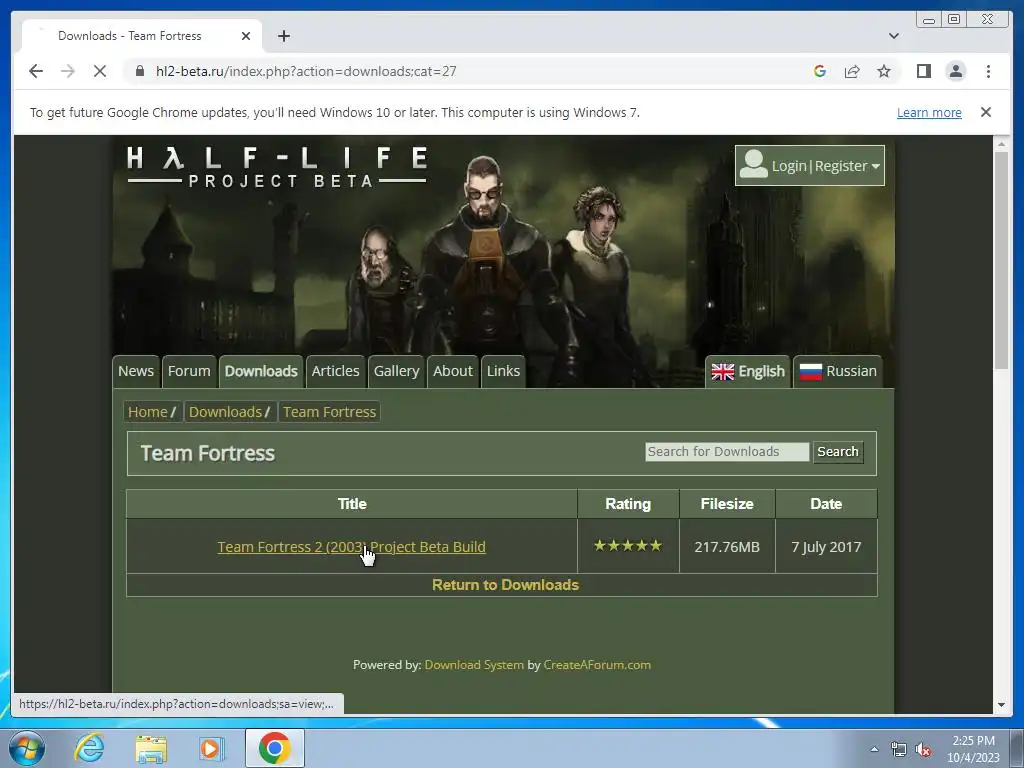
Task: Click the Title column header
Action: (352, 504)
